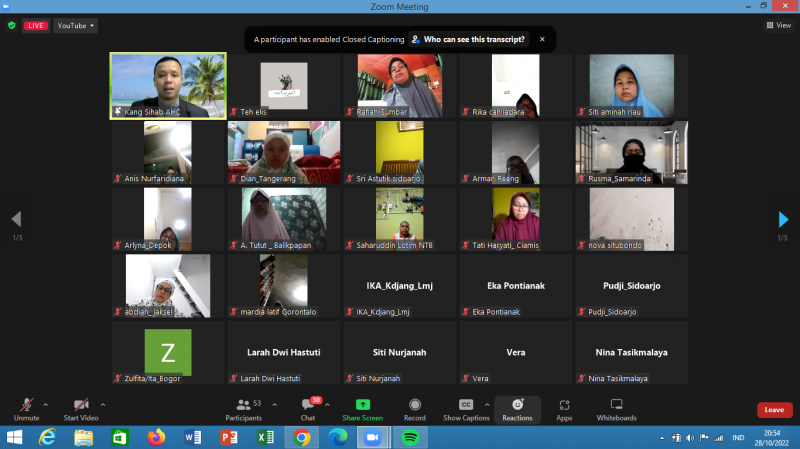Open the Chat panel

[308, 407]
